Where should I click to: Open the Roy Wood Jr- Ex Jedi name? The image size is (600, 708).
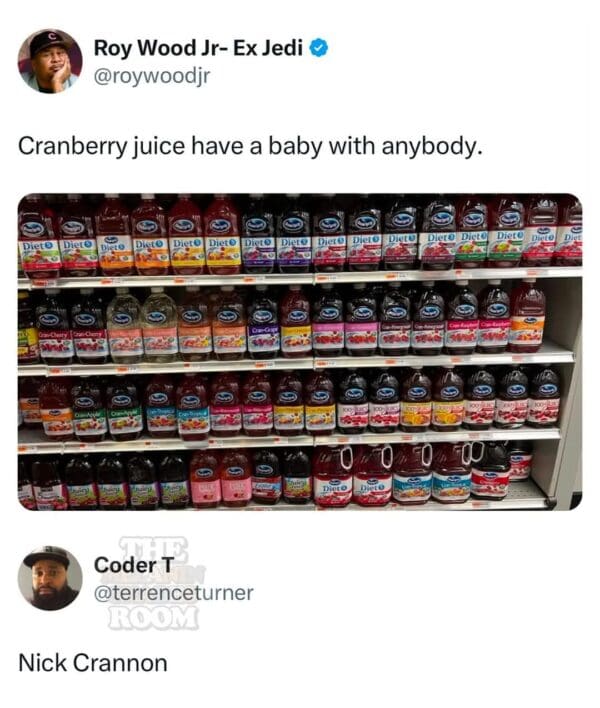(x=198, y=47)
